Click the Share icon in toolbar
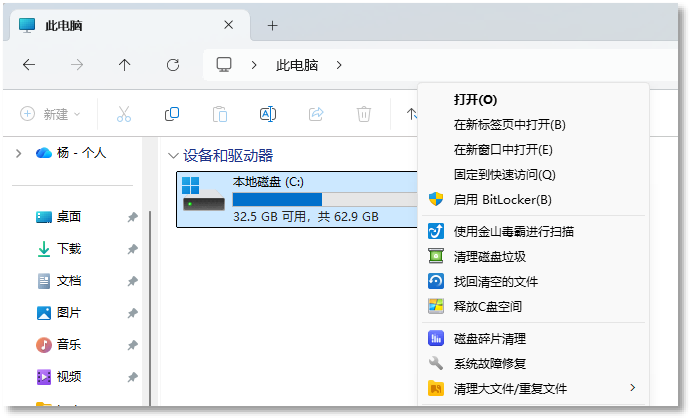690x420 pixels. tap(316, 114)
